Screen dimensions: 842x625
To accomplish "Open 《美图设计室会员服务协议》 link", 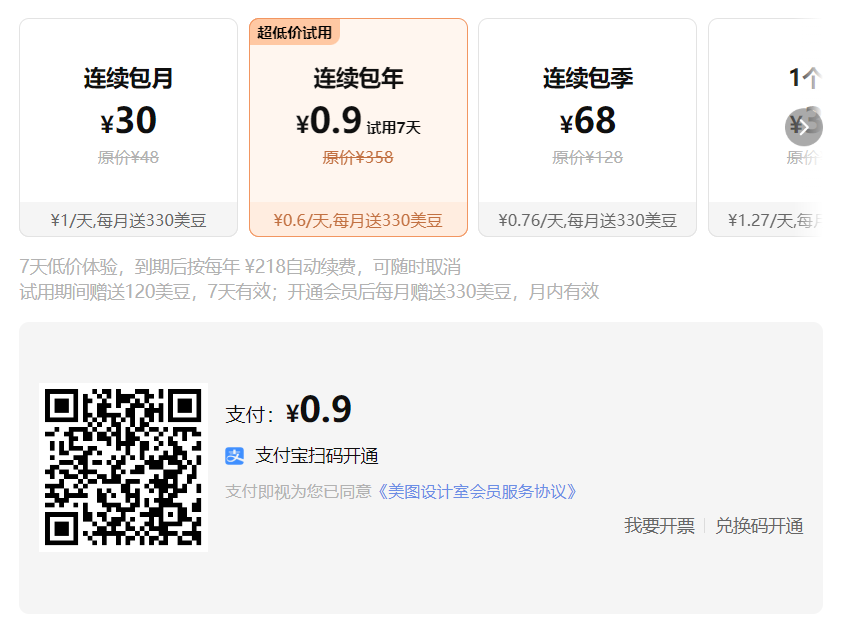I will [477, 491].
